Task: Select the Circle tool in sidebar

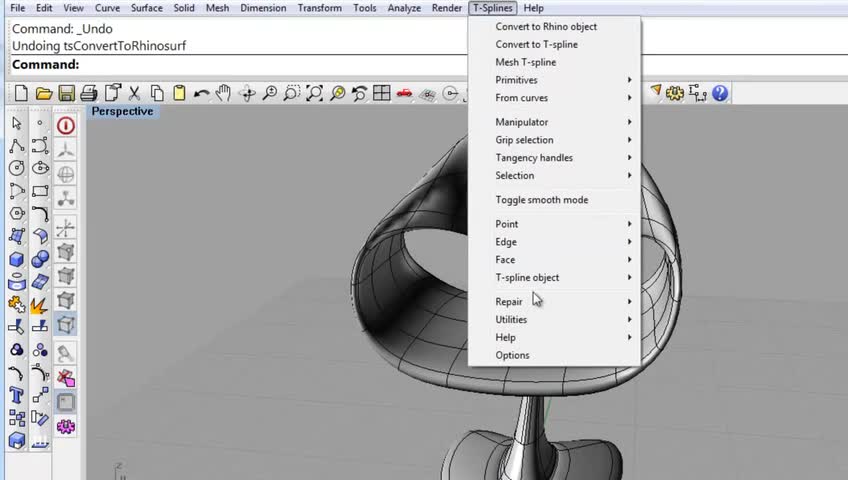Action: (16, 168)
